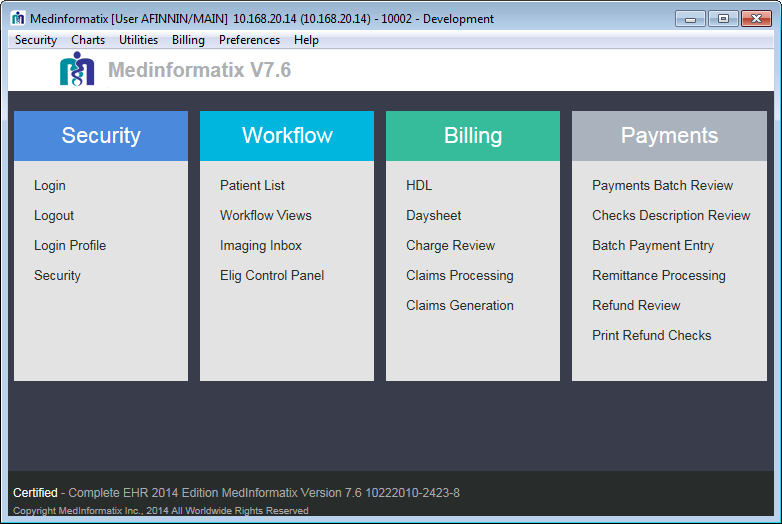Expand the Billing menu in menu bar
This screenshot has height=524, width=782.
(188, 40)
